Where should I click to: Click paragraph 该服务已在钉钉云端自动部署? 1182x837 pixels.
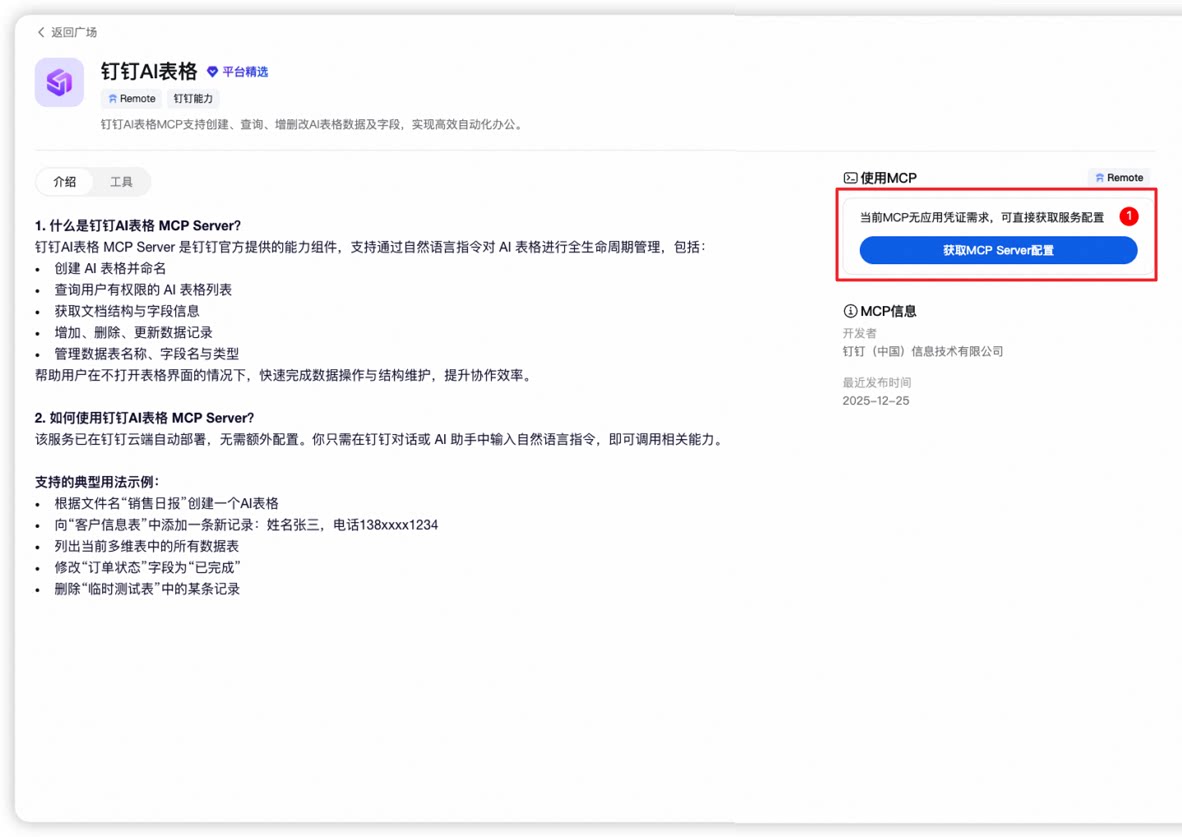380,439
